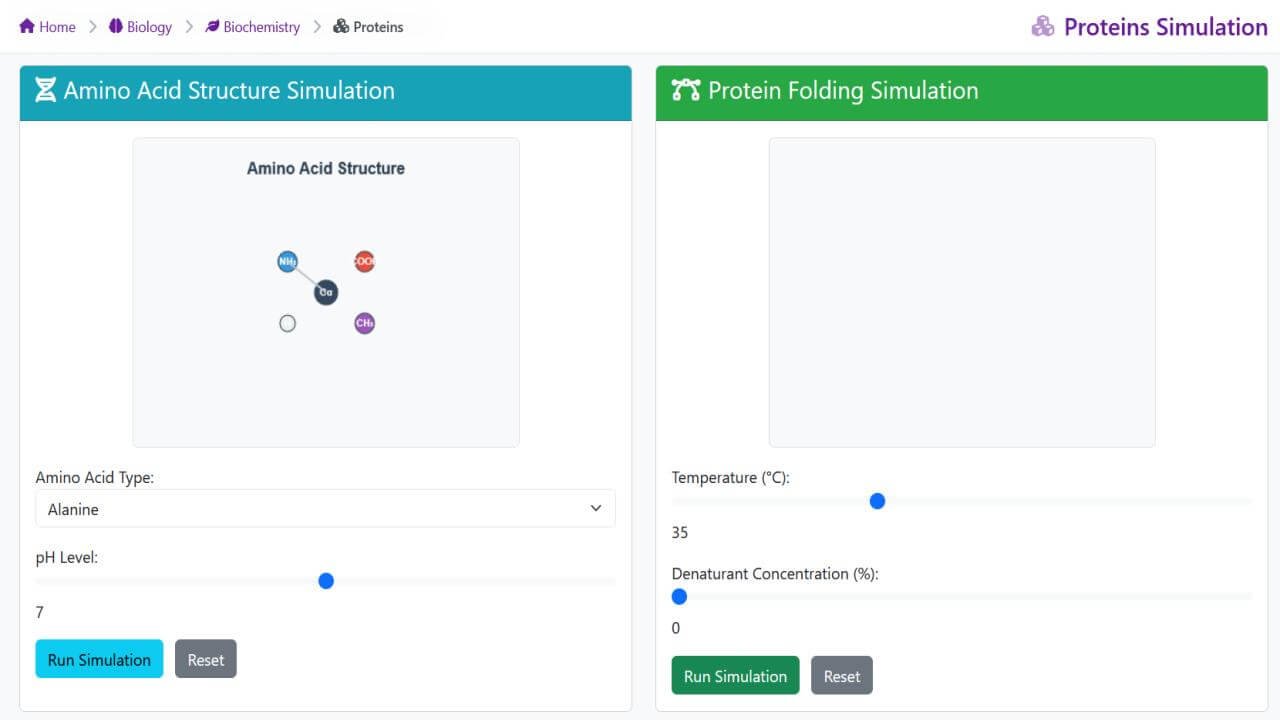Click the pH value "7"
The height and width of the screenshot is (720, 1280).
(x=40, y=612)
